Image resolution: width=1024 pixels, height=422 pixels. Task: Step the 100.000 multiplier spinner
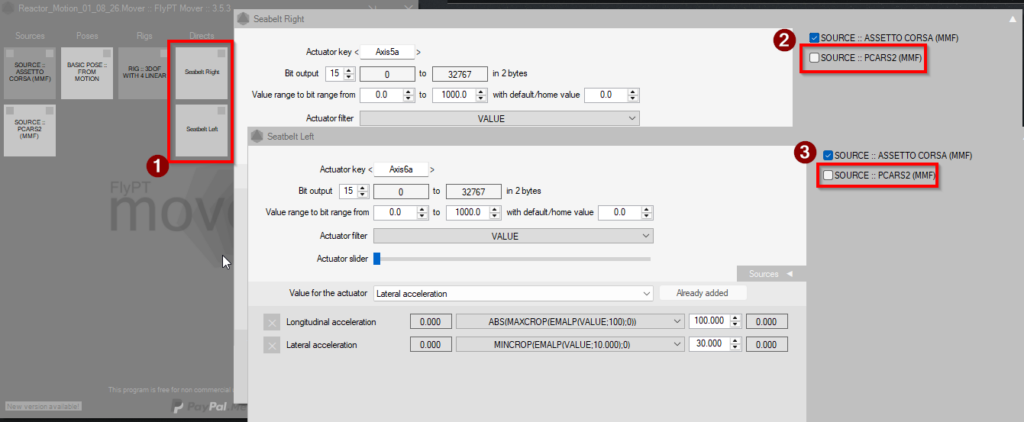click(735, 322)
